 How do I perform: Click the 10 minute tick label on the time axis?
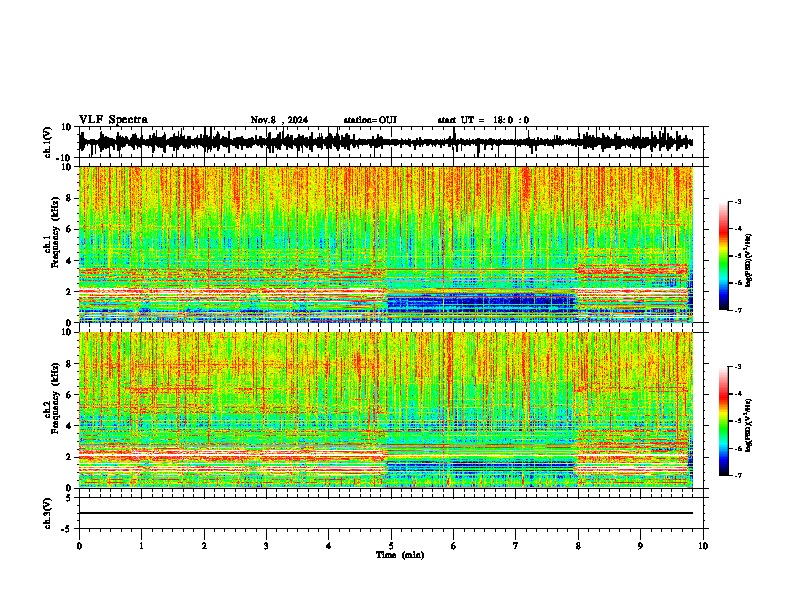(x=703, y=546)
